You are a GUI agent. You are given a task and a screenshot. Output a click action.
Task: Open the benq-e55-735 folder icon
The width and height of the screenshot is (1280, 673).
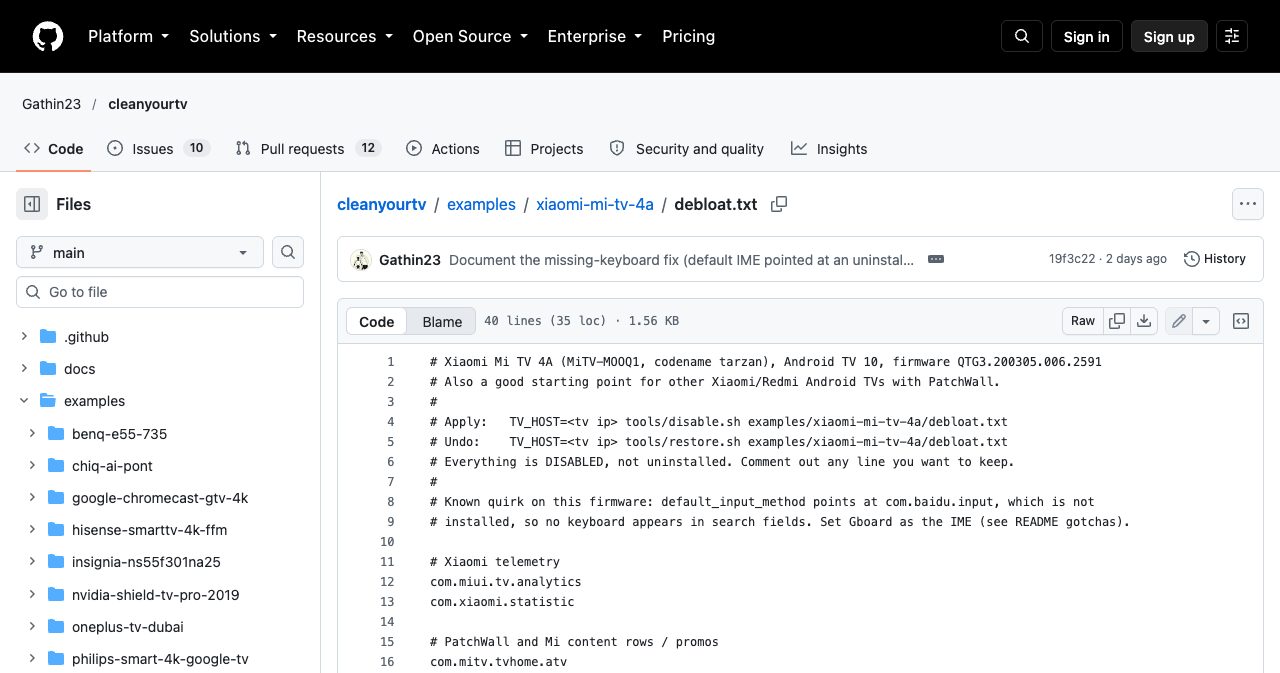pos(56,434)
